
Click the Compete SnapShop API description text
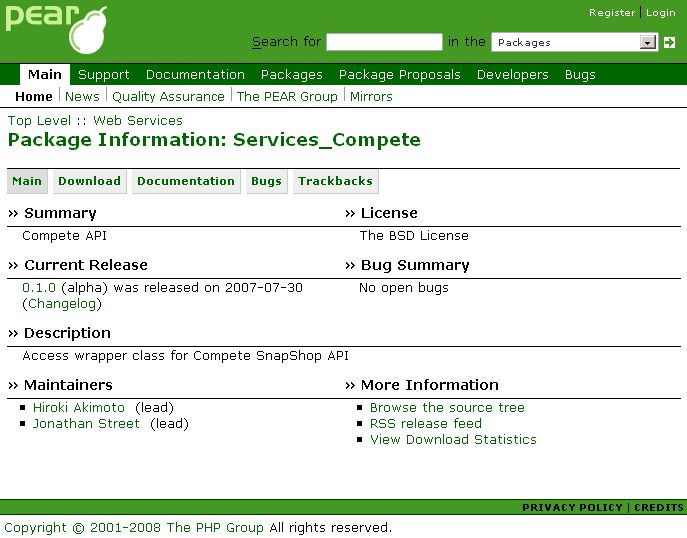point(186,356)
